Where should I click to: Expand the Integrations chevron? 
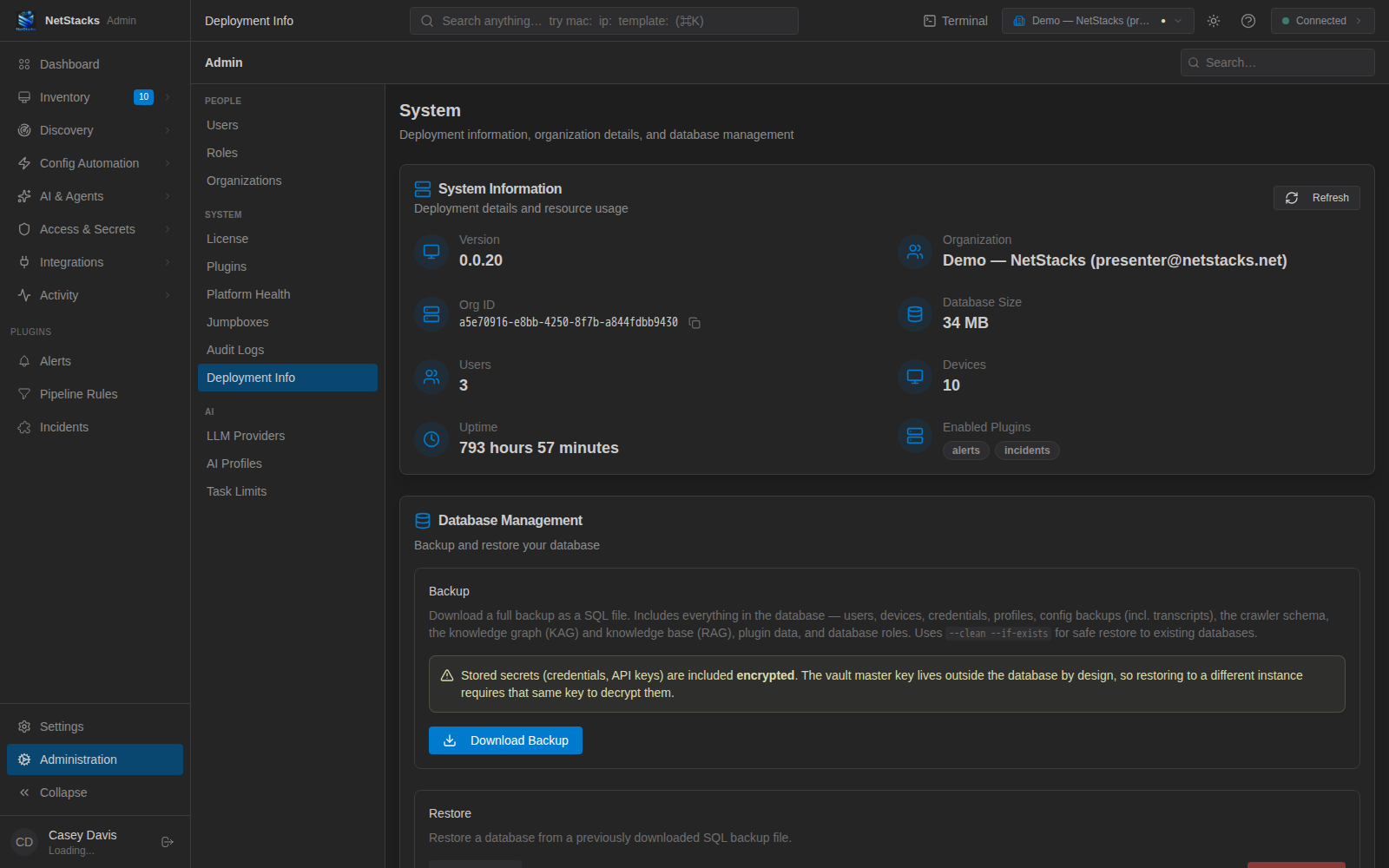pyautogui.click(x=168, y=262)
